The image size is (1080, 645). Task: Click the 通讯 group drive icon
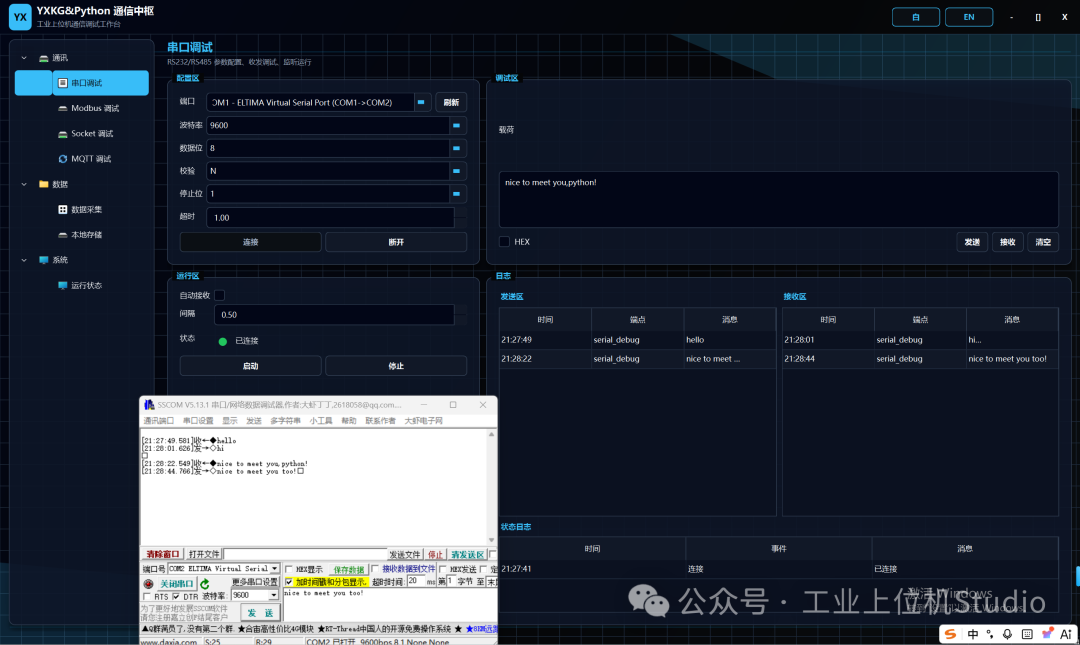point(43,58)
